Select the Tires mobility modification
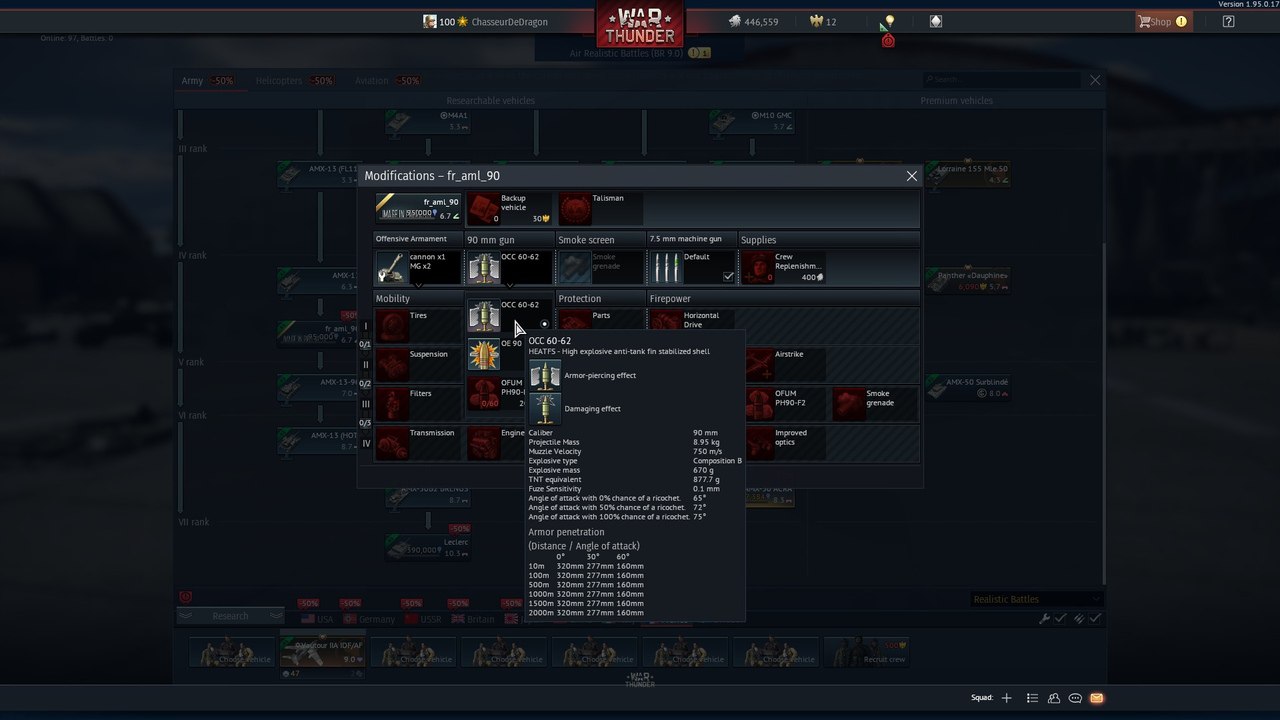The height and width of the screenshot is (720, 1280). [418, 325]
